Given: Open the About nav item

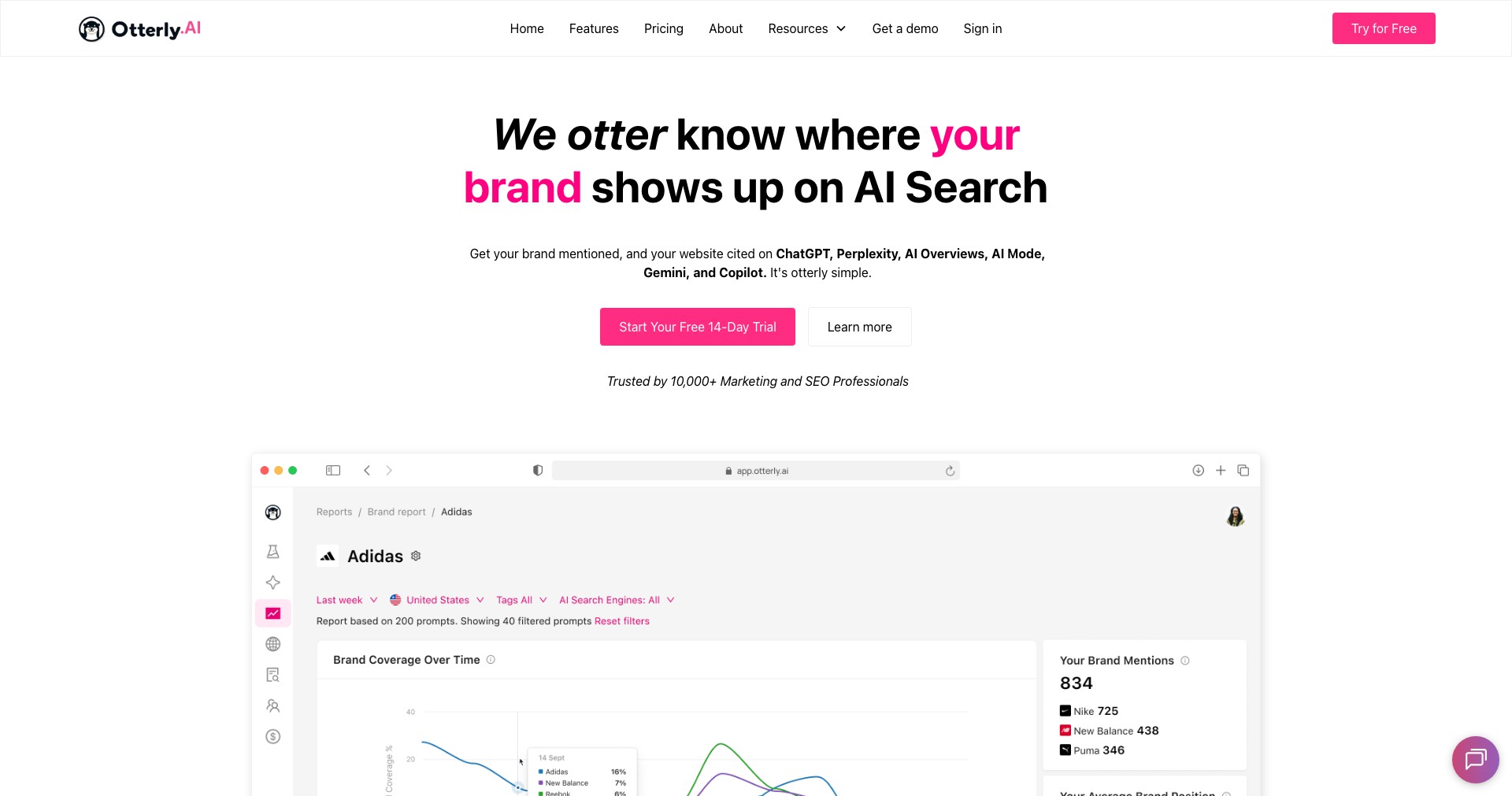Looking at the screenshot, I should click(x=725, y=28).
